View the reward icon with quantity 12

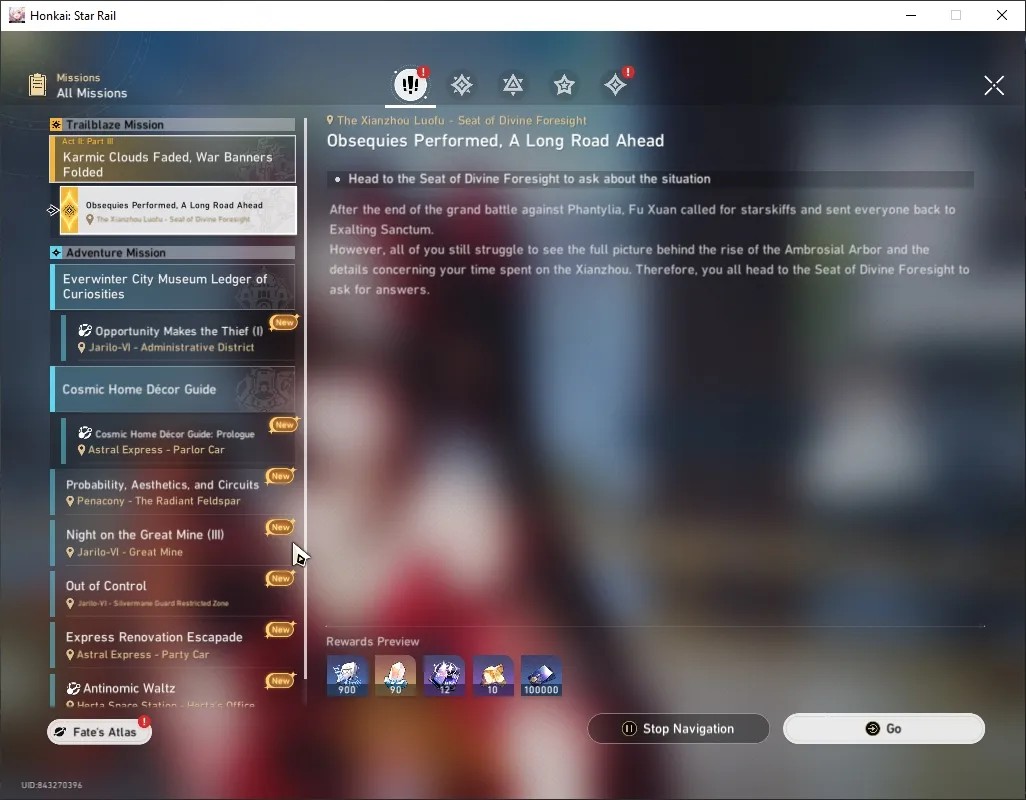click(444, 676)
